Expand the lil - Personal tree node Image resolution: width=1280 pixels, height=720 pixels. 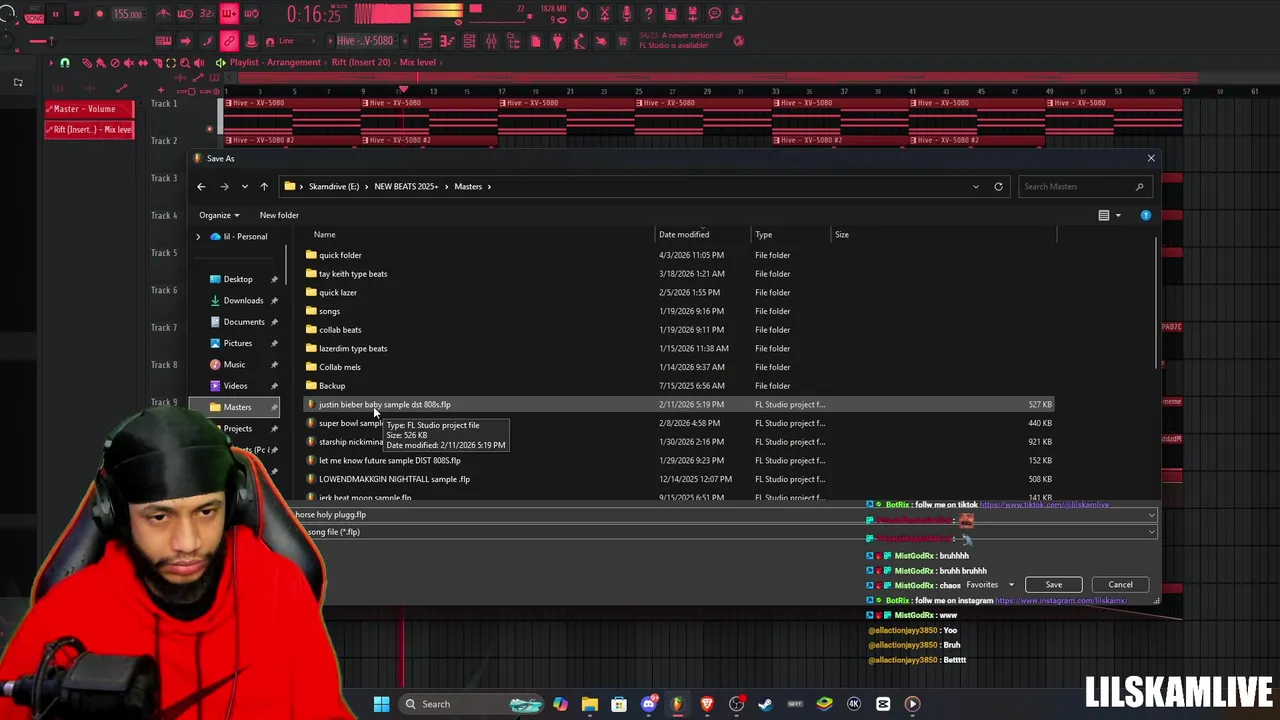coord(198,237)
